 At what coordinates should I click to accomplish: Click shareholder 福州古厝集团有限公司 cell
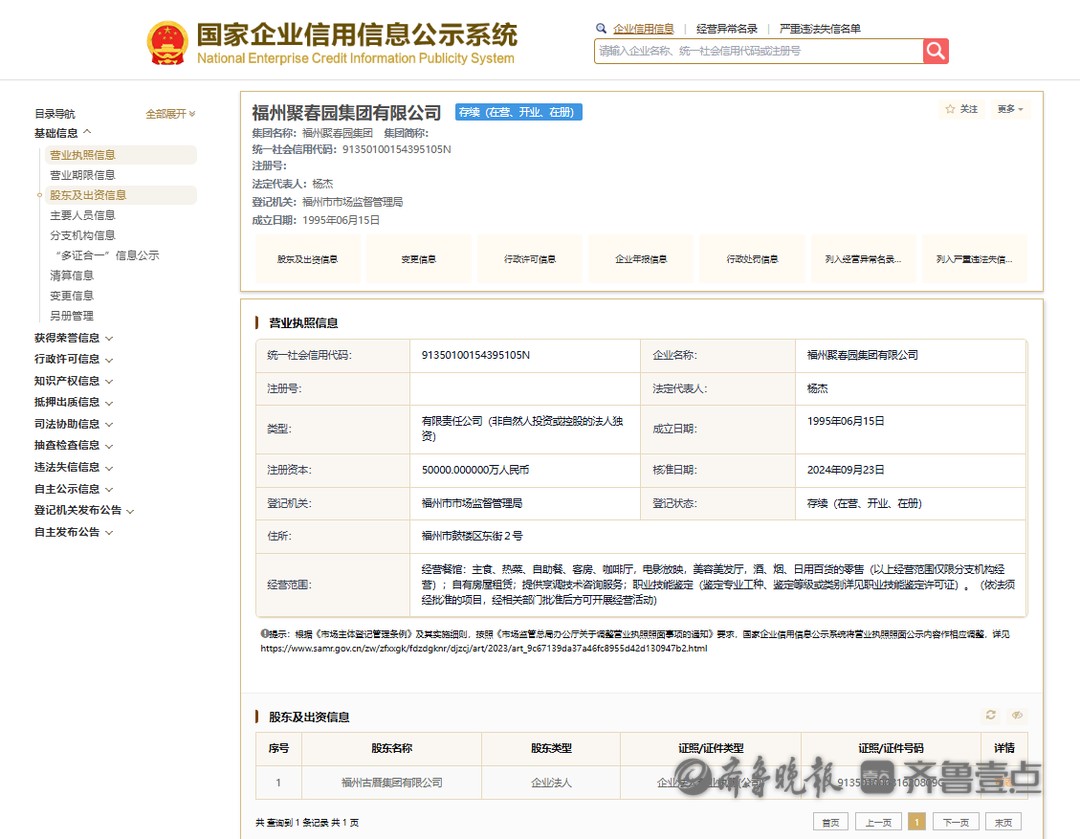[392, 783]
